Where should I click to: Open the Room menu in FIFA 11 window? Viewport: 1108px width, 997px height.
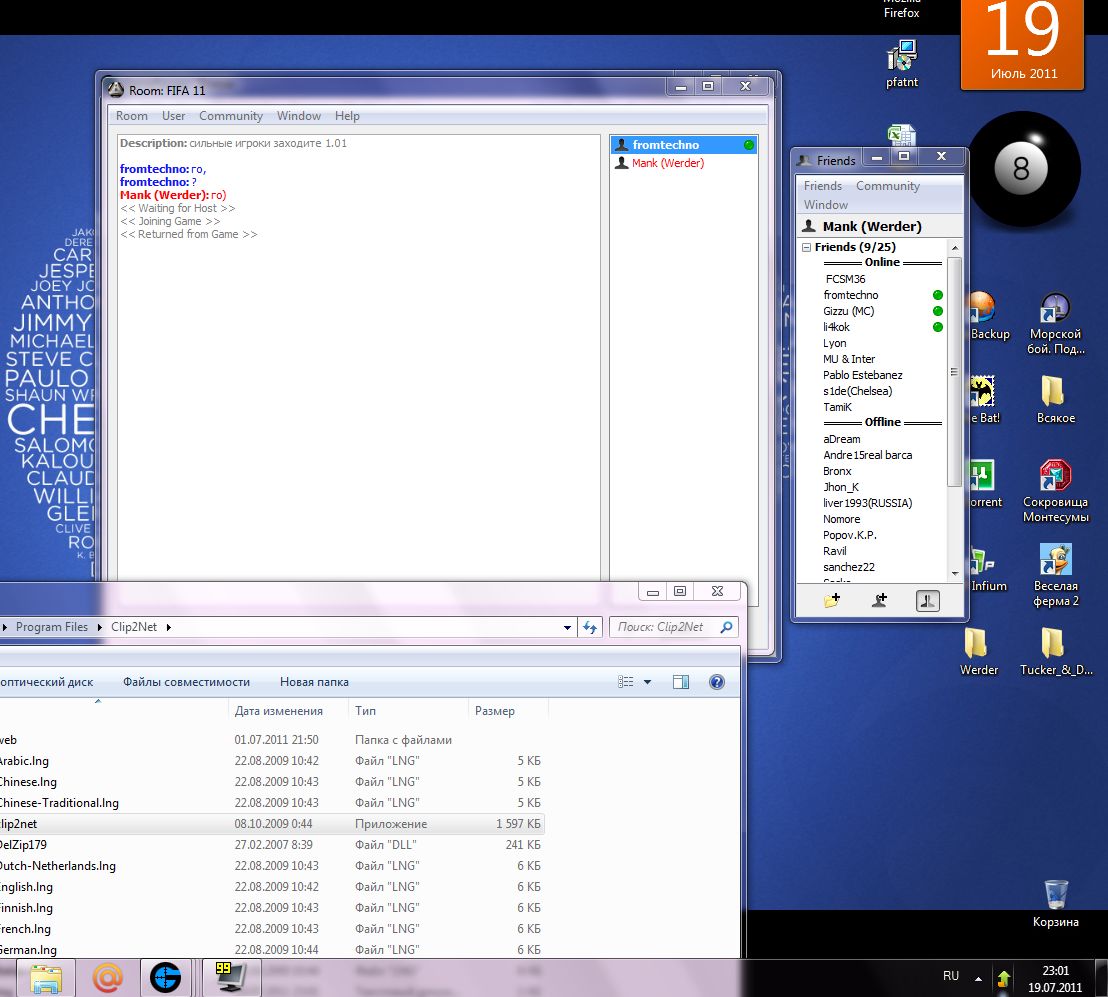click(131, 116)
